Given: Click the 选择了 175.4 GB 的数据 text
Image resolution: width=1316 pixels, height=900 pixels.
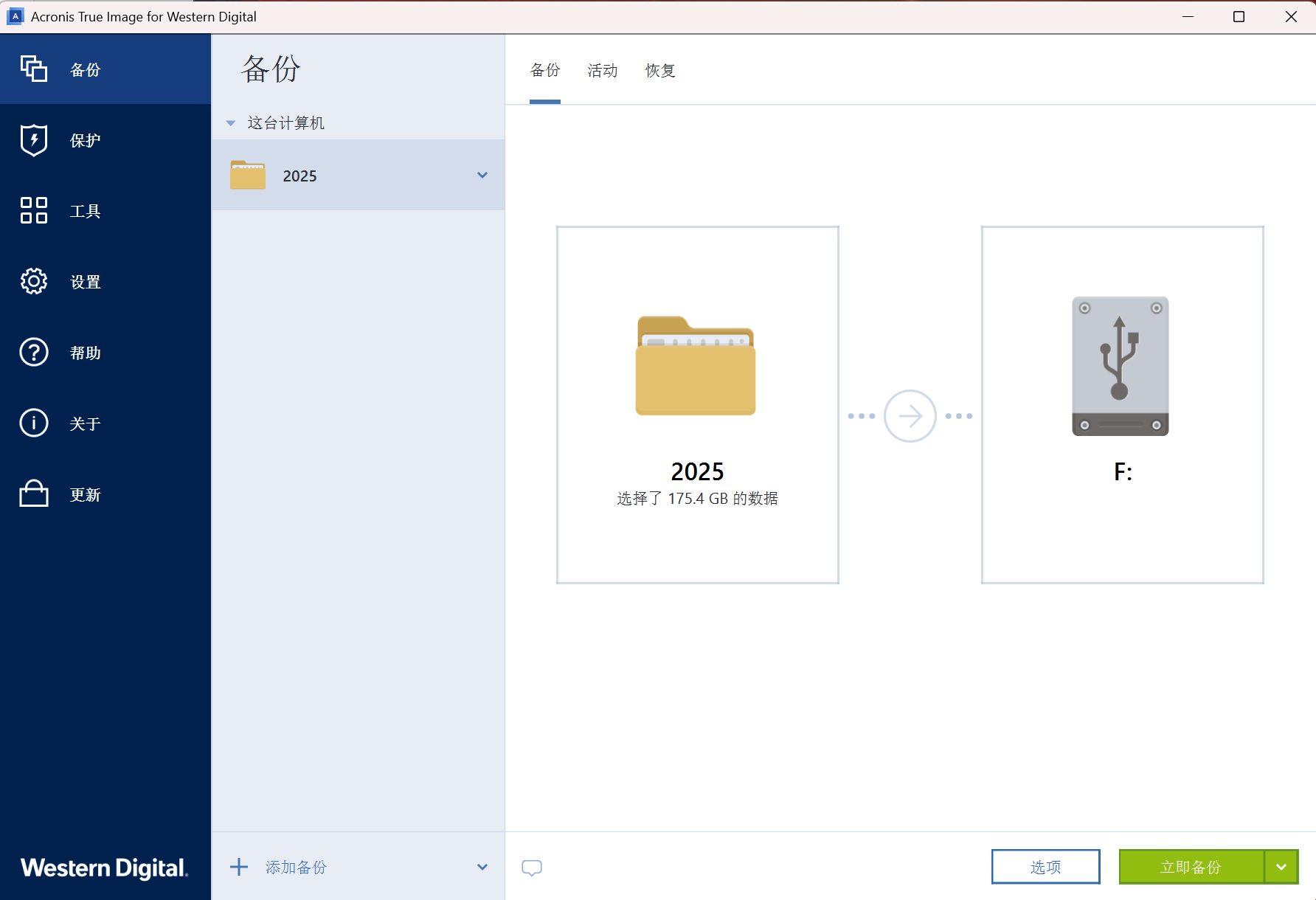Looking at the screenshot, I should coord(698,499).
